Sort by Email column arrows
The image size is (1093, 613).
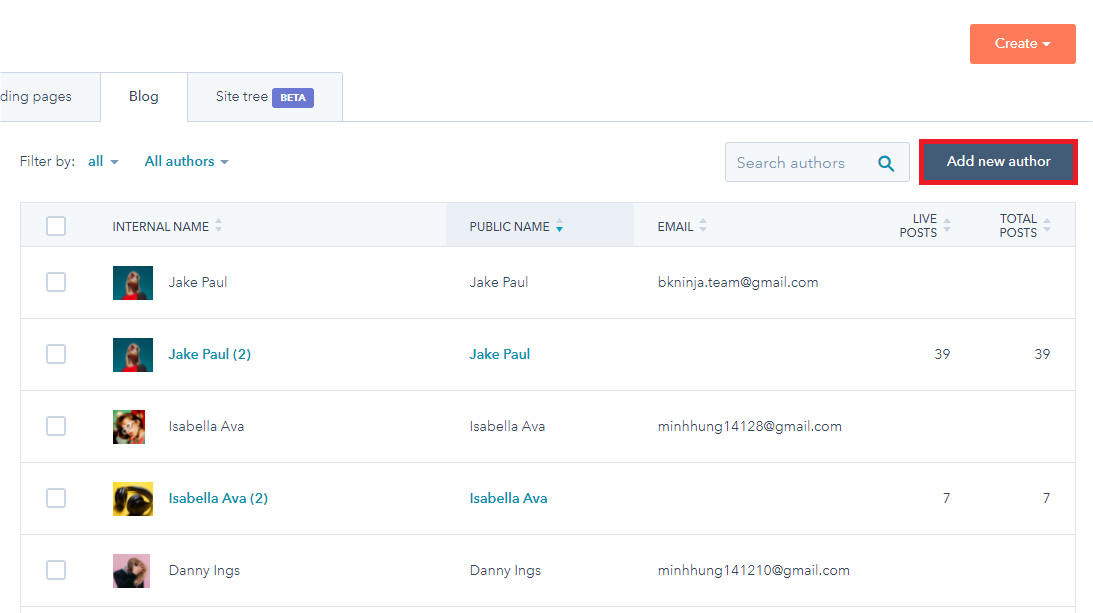point(703,227)
